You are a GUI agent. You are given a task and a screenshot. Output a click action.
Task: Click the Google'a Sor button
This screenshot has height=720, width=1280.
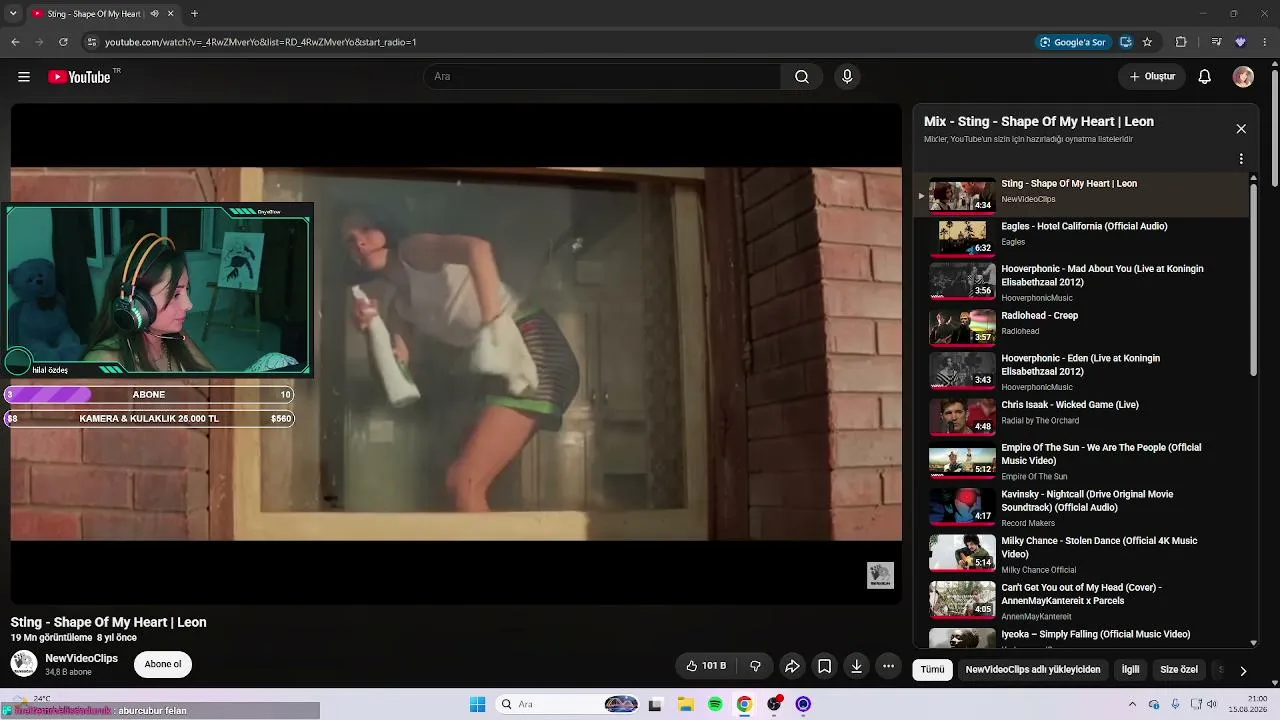coord(1073,42)
